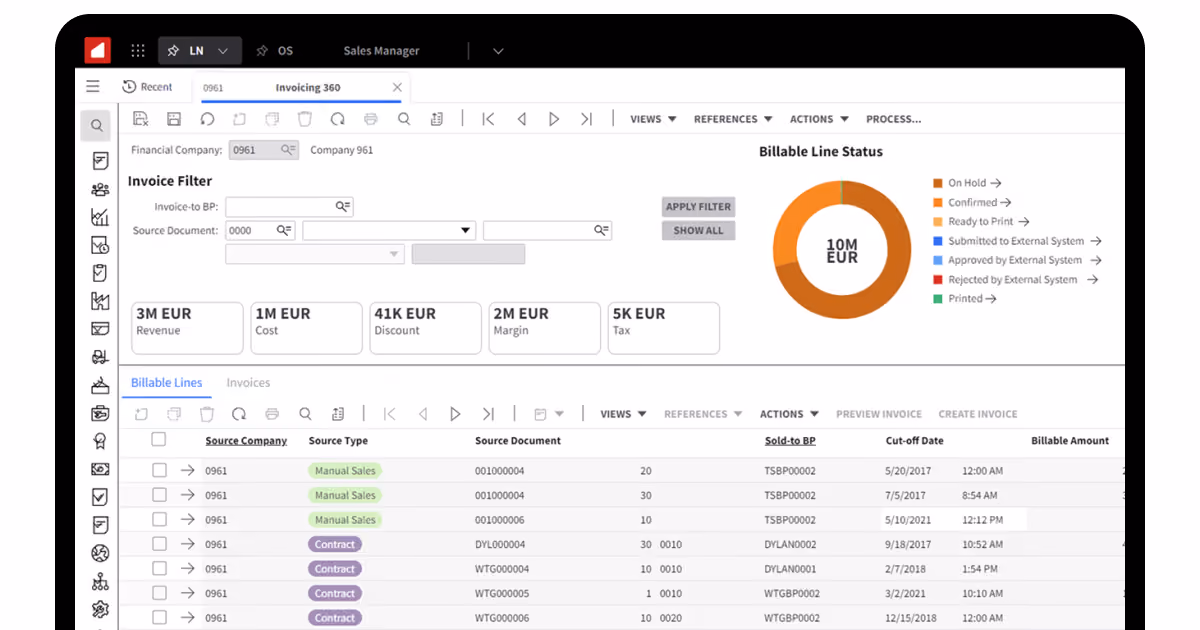Expand the LN application chevron
Viewport: 1200px width, 630px height.
224,50
